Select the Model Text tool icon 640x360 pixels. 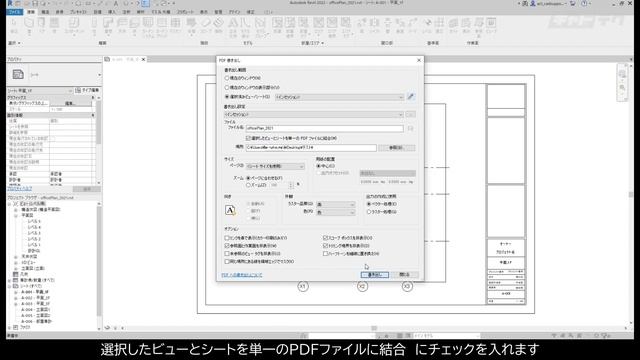233,23
